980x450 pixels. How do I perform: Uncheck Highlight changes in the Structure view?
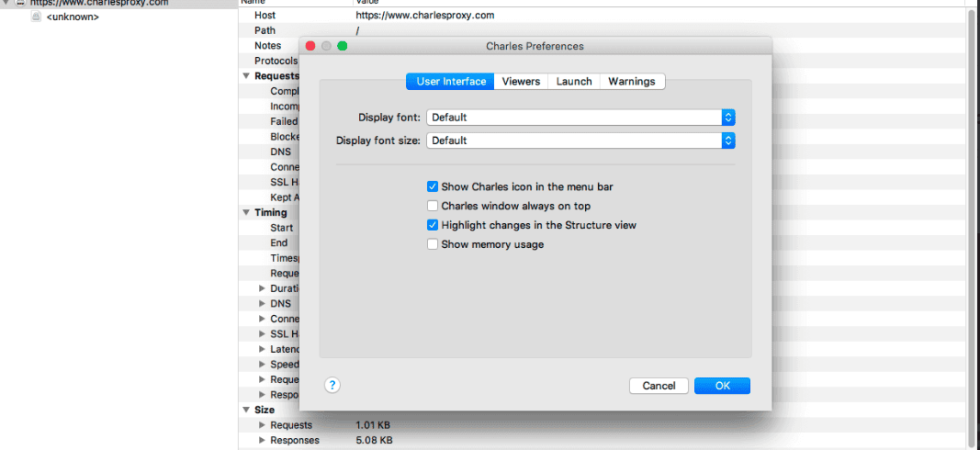(x=432, y=225)
